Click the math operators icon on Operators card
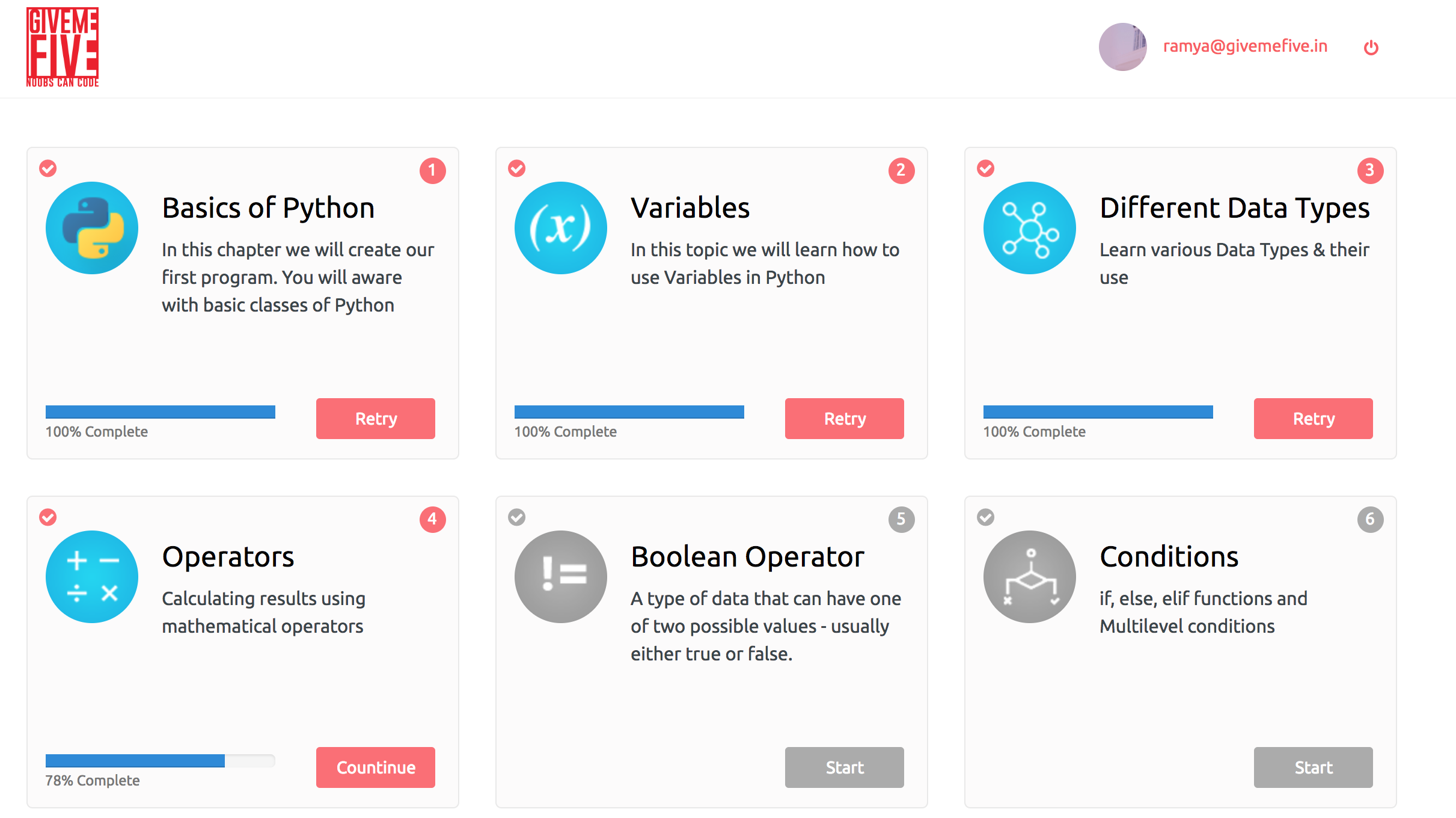 pyautogui.click(x=91, y=576)
